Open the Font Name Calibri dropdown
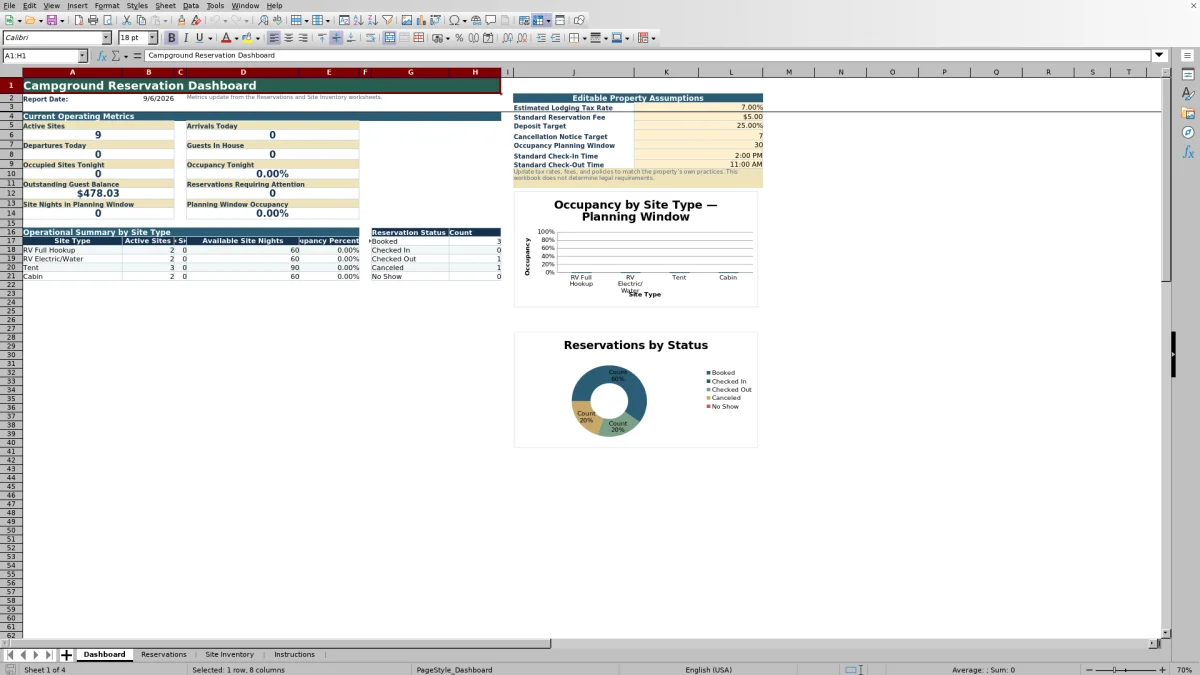 click(x=106, y=38)
